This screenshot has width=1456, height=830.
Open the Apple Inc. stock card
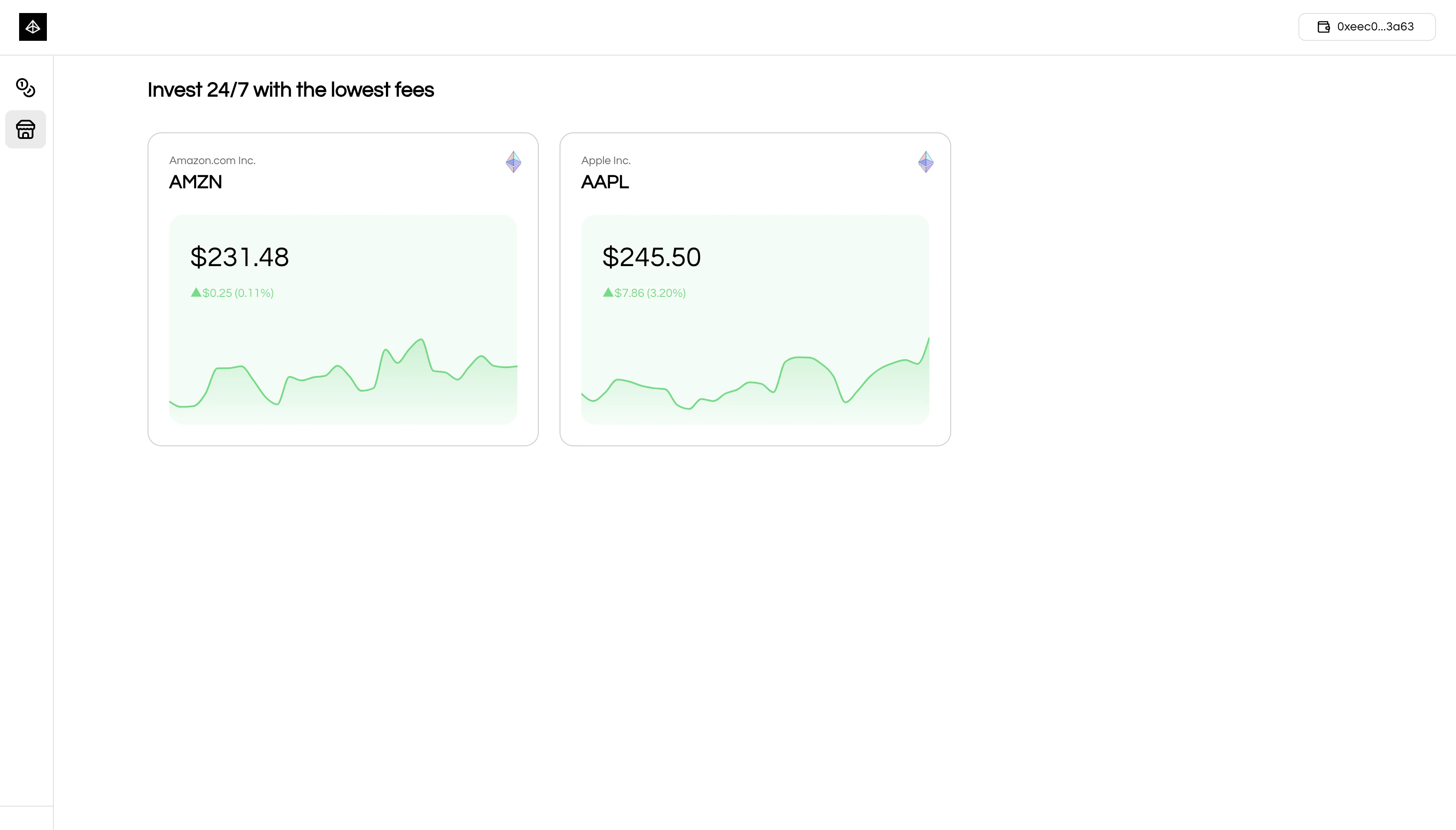tap(755, 288)
